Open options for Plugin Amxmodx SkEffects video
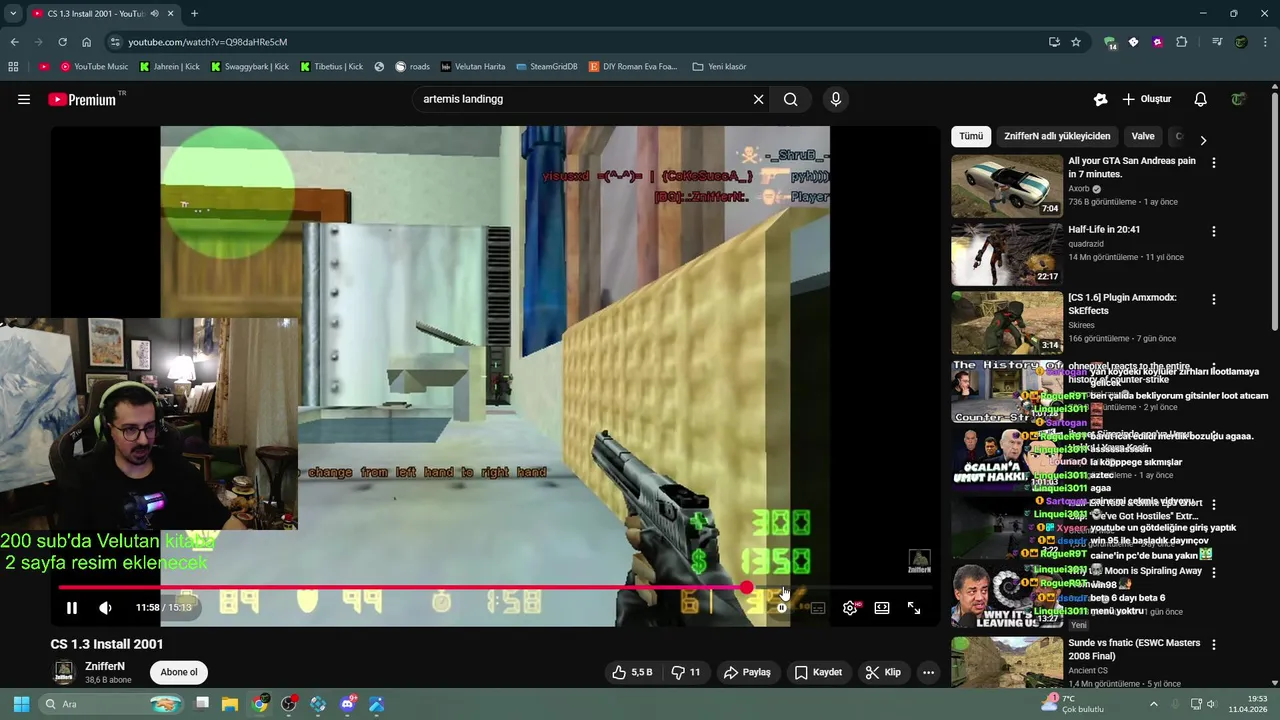The width and height of the screenshot is (1280, 720). 1214,299
